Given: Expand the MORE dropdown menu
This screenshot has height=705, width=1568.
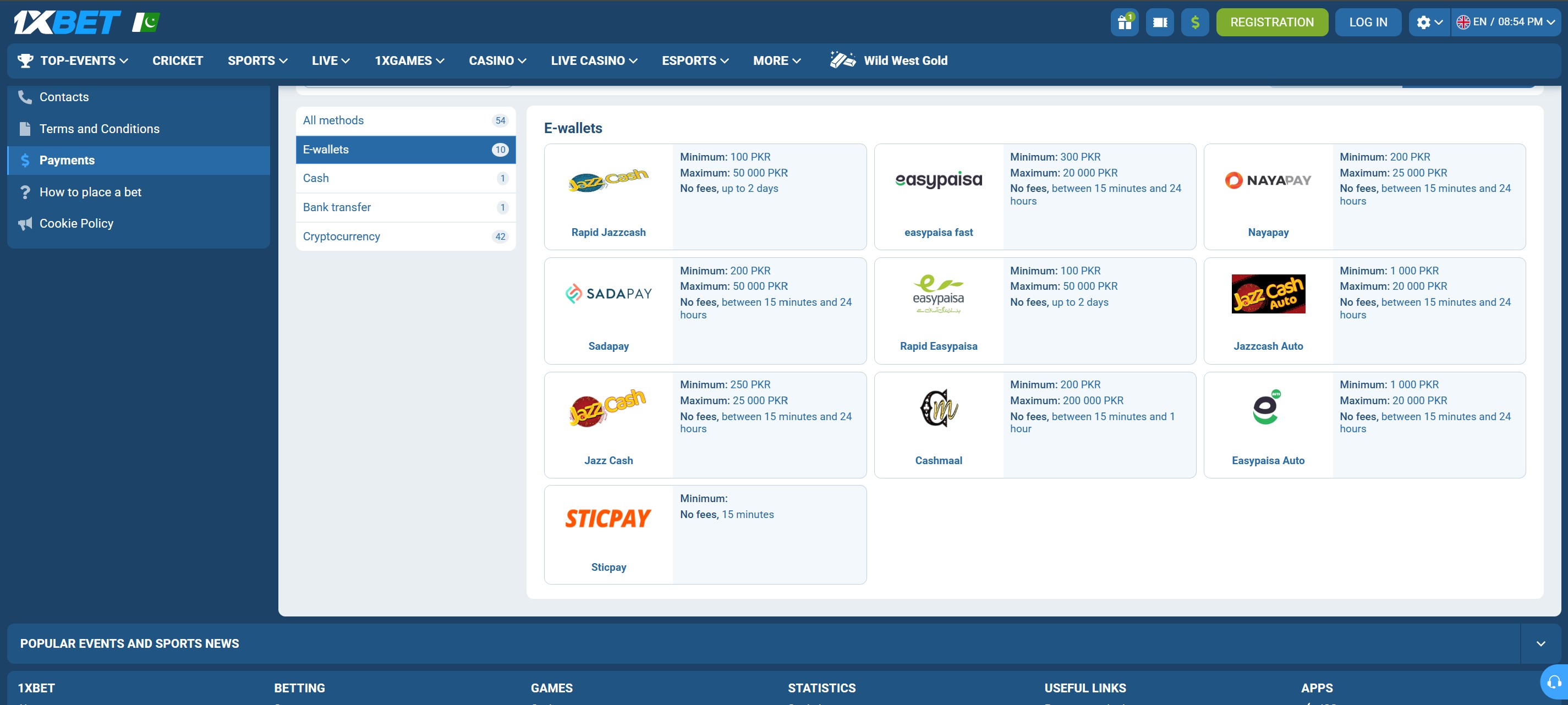Looking at the screenshot, I should 777,60.
